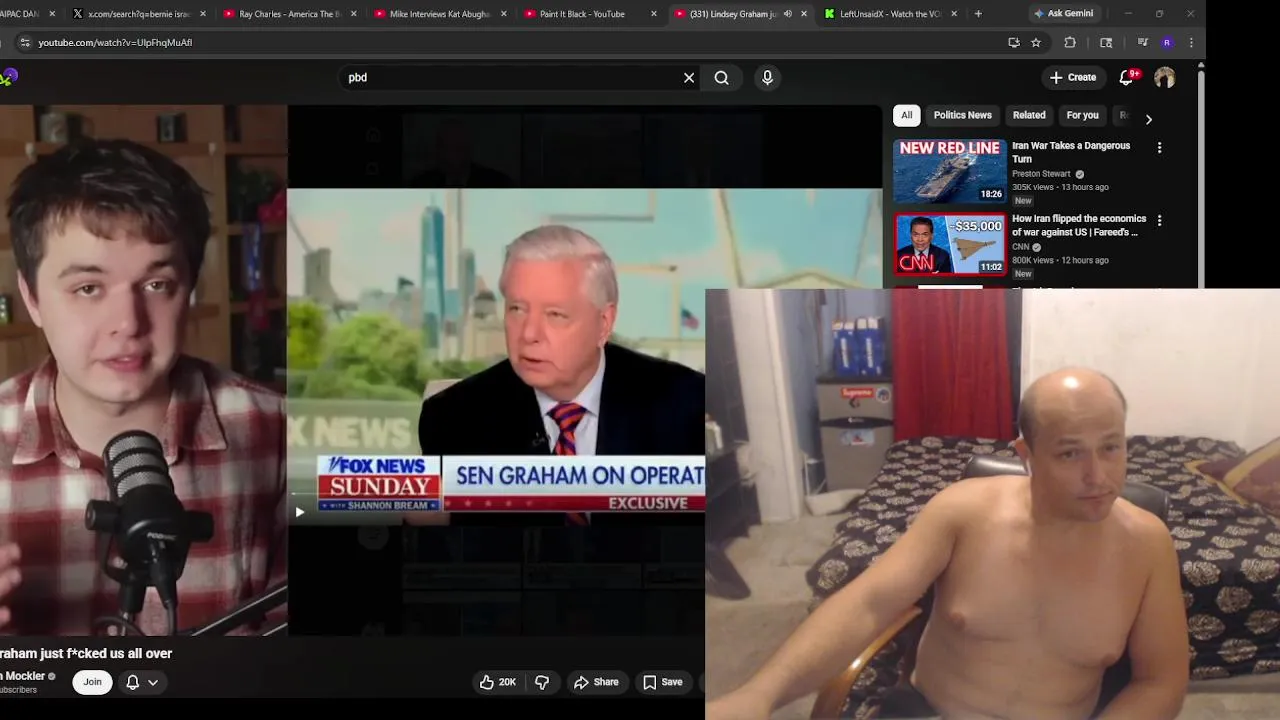Open Iran War Takes a Dangerous Turn title
Image resolution: width=1280 pixels, height=720 pixels.
pyautogui.click(x=1071, y=152)
